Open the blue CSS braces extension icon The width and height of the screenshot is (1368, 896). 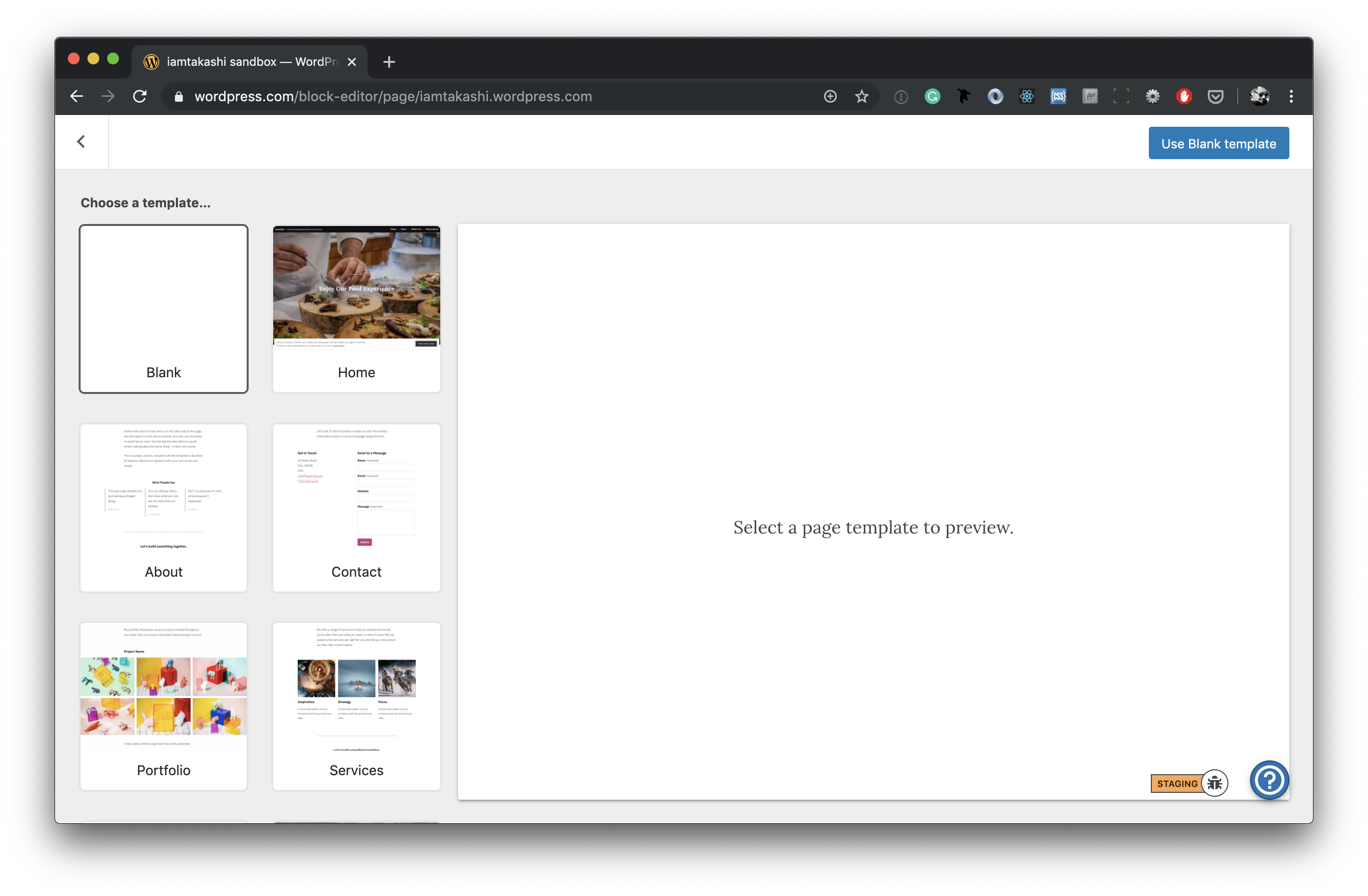1058,97
